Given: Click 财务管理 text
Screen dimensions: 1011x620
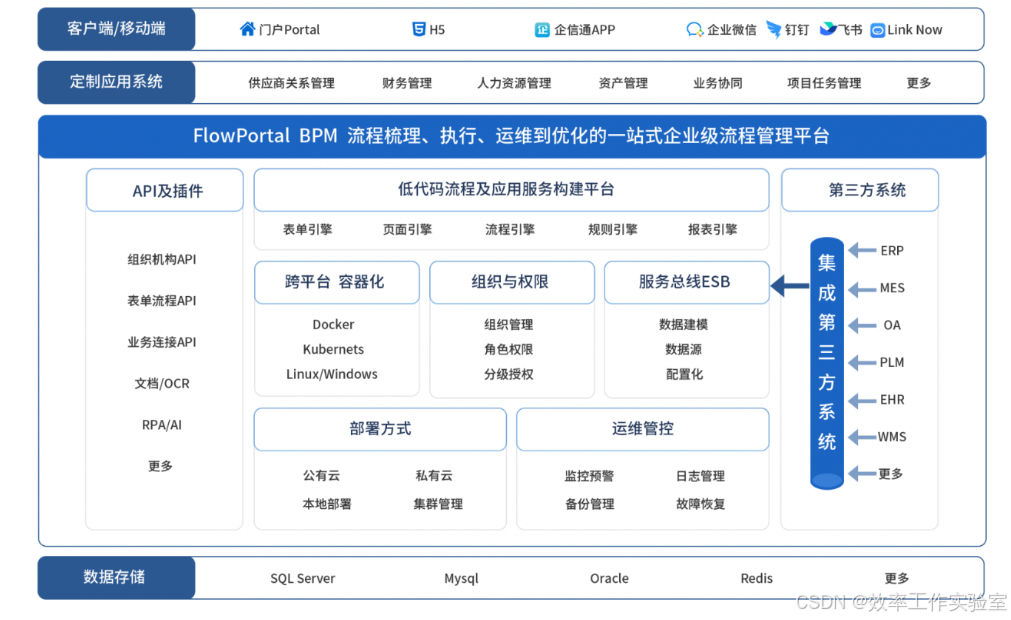Looking at the screenshot, I should (407, 83).
